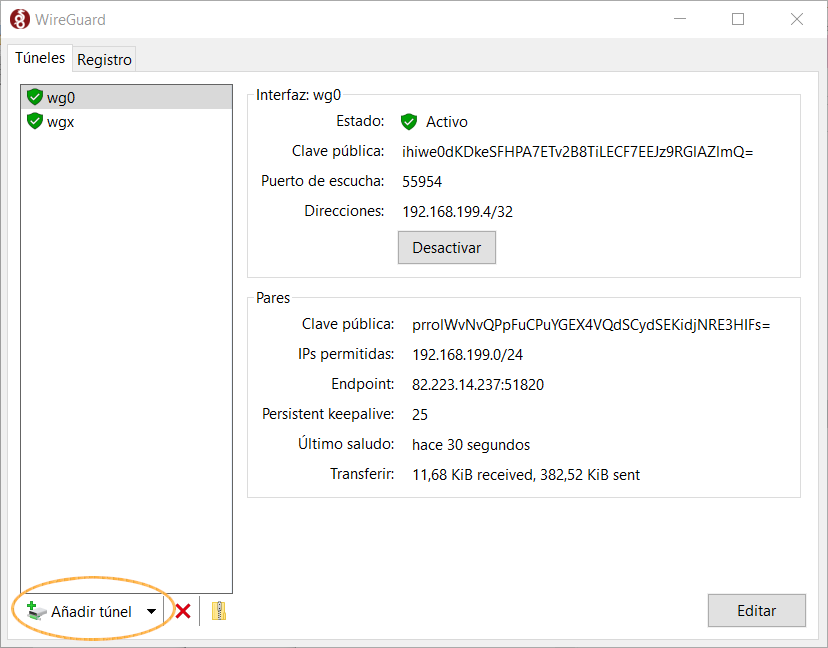Click the interface public key value
The image size is (828, 648).
point(577,152)
